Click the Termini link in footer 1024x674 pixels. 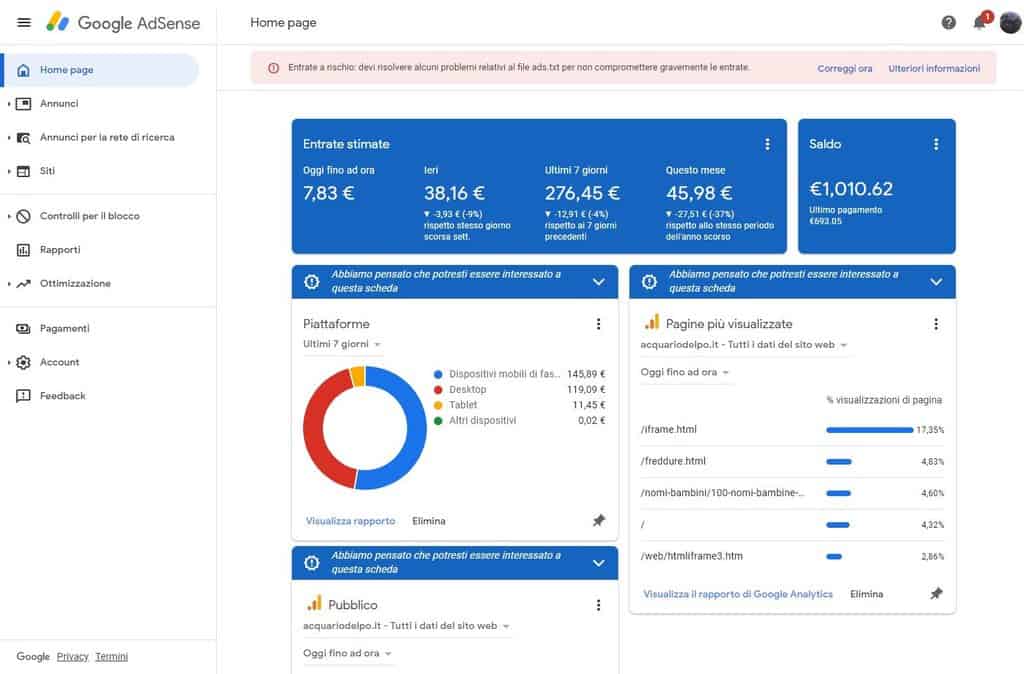pyautogui.click(x=112, y=657)
